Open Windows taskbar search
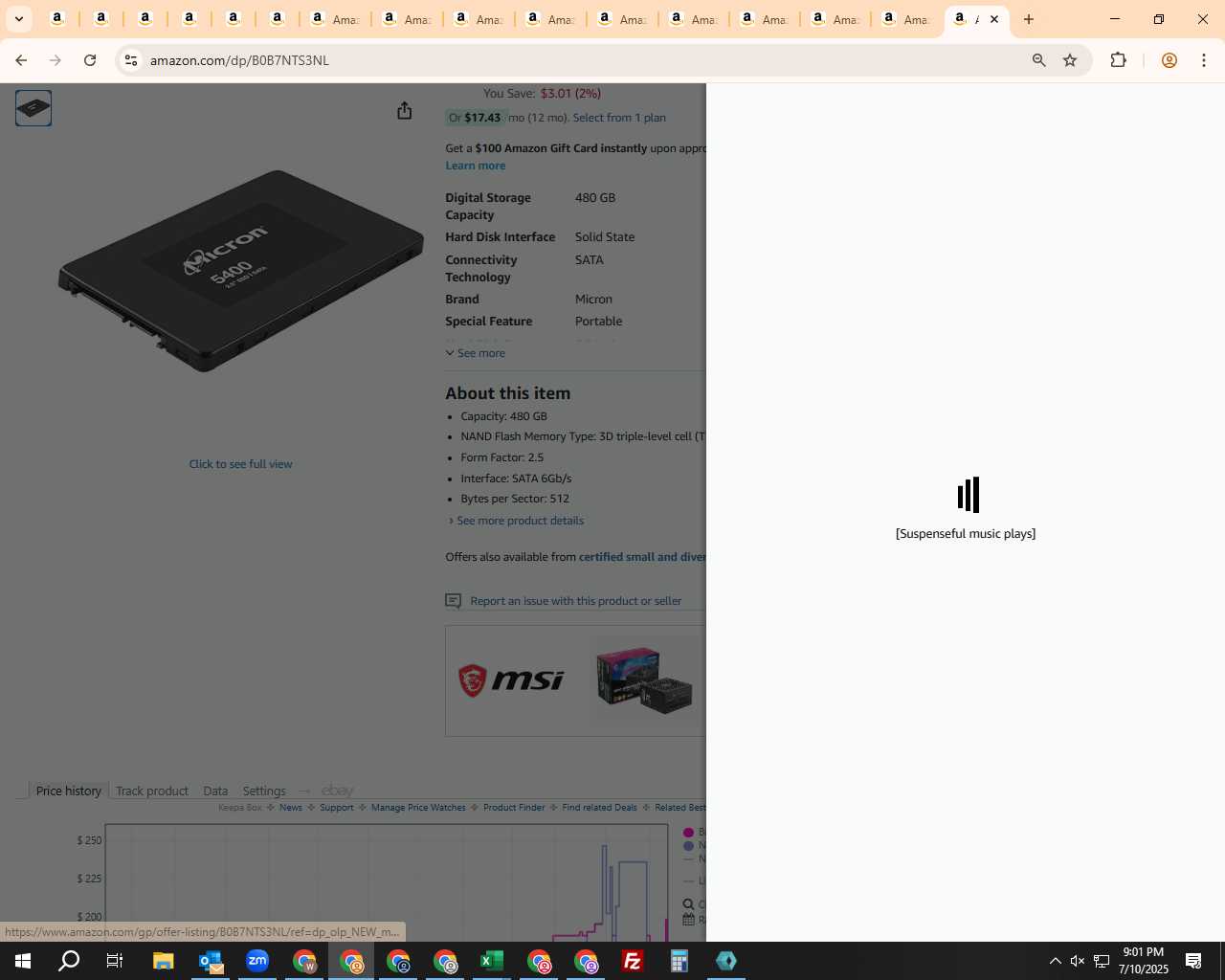 coord(69,961)
